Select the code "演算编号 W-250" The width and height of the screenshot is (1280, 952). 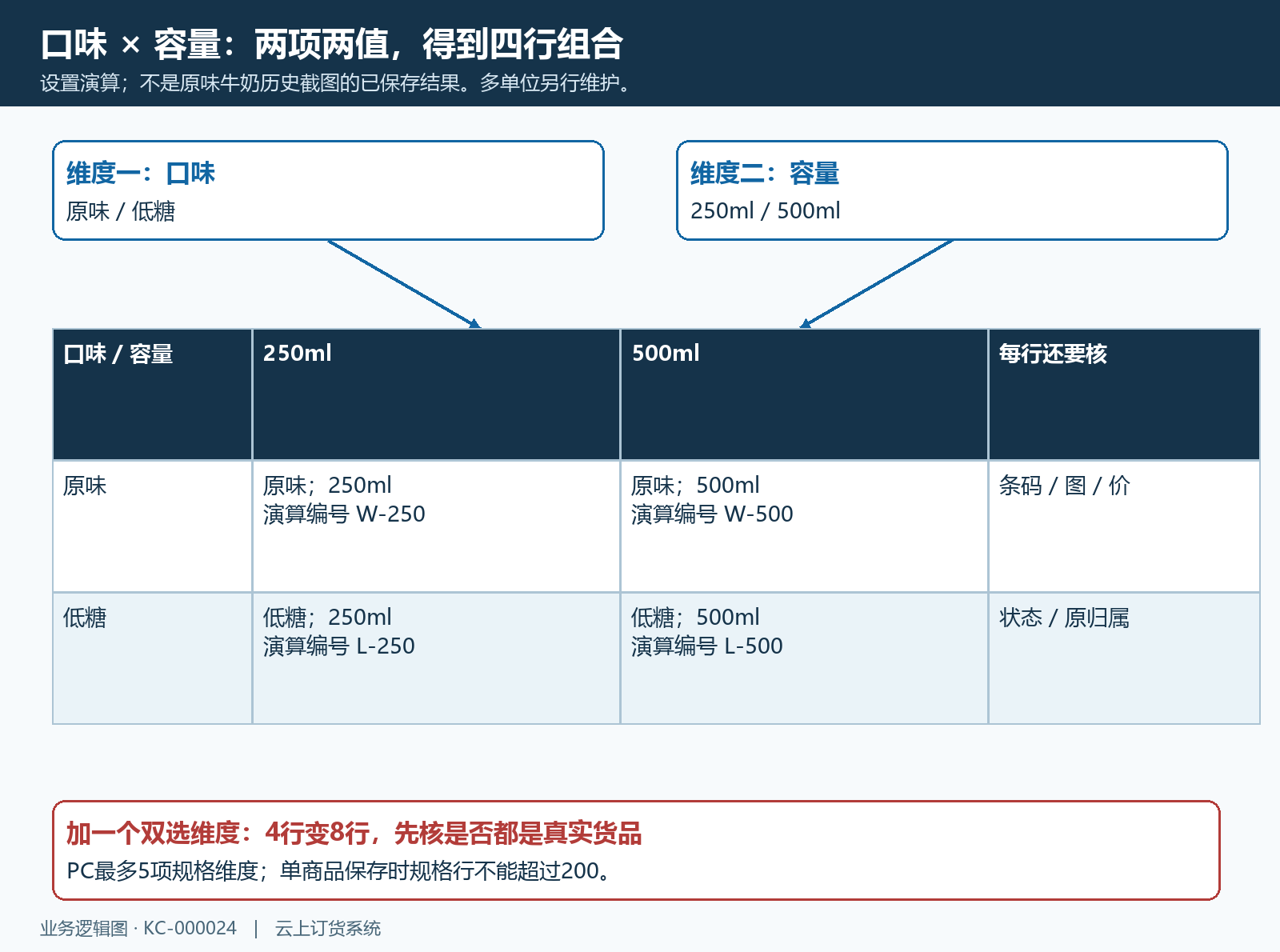tap(344, 514)
